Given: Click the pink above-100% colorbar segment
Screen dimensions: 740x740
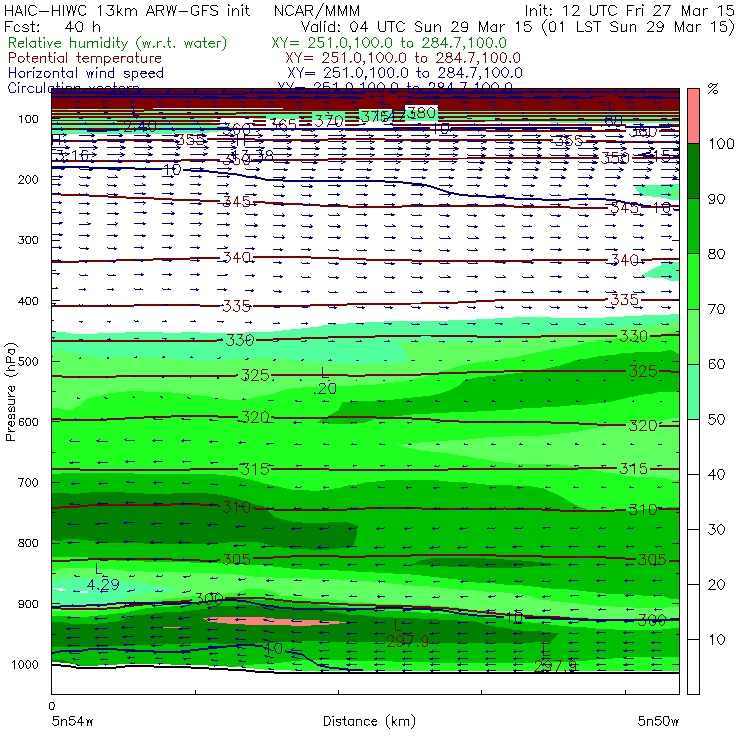Looking at the screenshot, I should pyautogui.click(x=693, y=116).
